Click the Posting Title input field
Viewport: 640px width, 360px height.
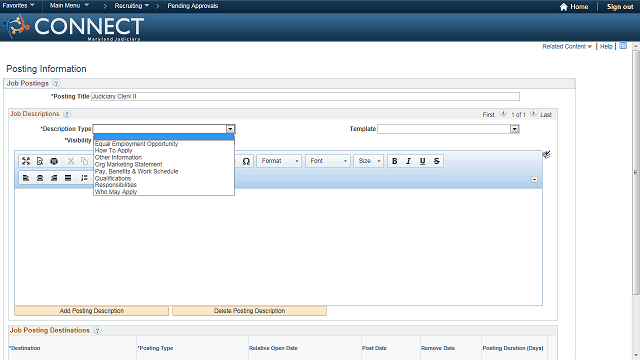pos(305,96)
